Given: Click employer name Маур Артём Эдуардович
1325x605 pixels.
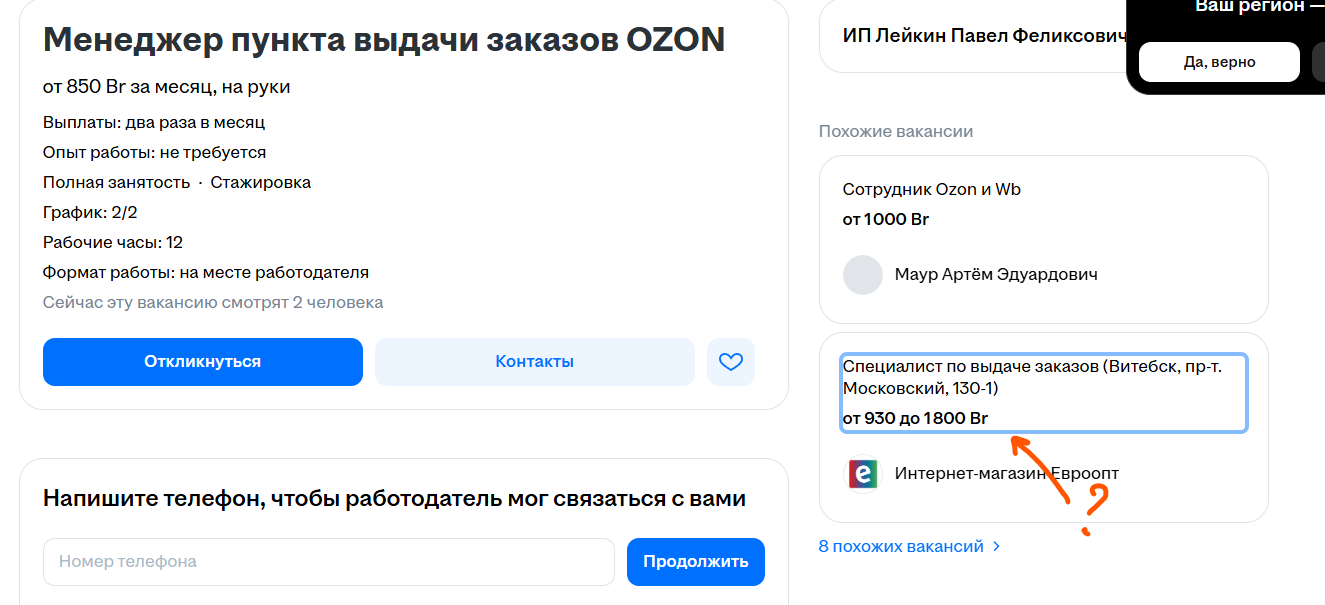Looking at the screenshot, I should (x=996, y=274).
